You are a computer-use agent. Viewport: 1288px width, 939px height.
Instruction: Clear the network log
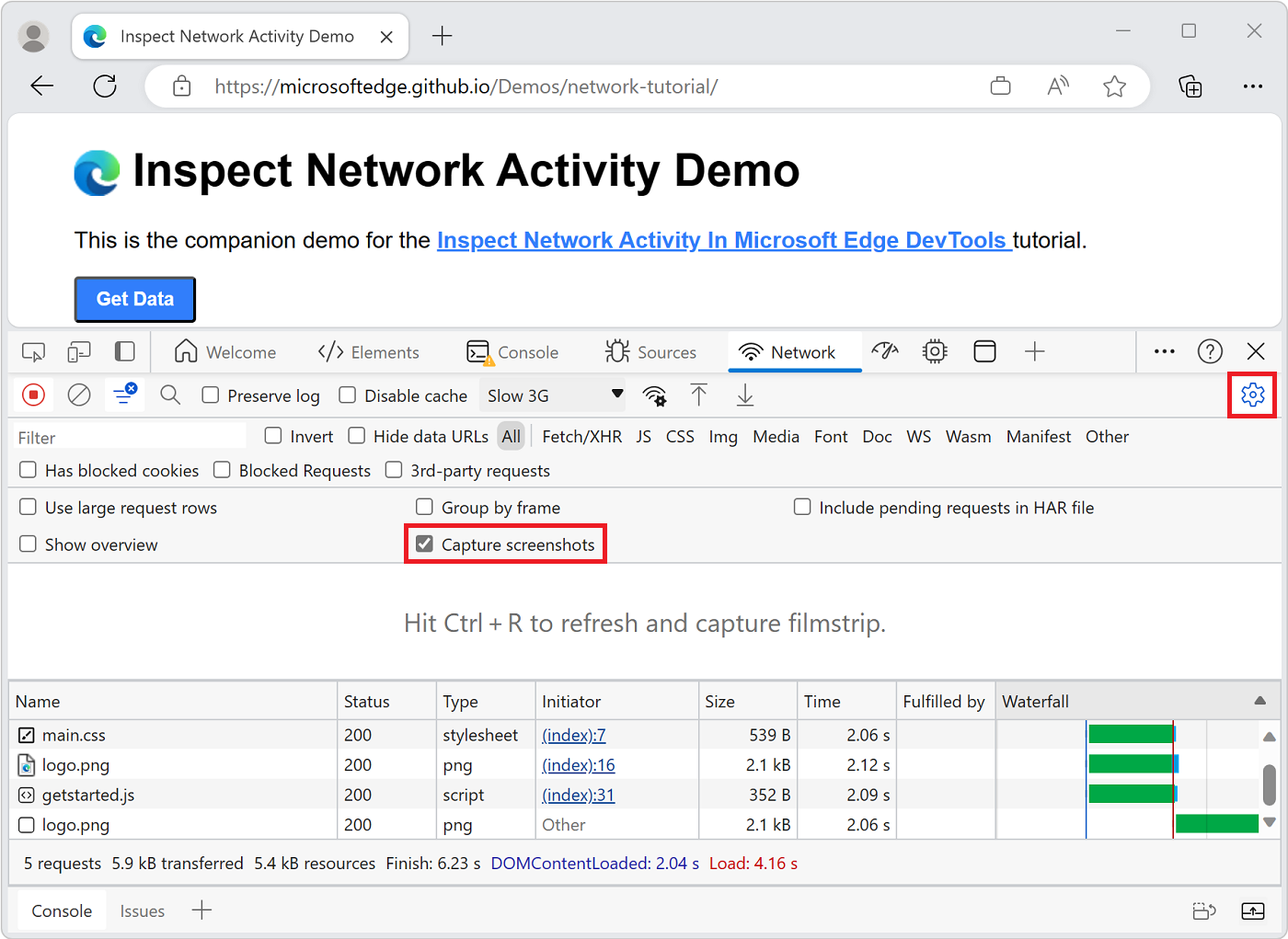79,395
